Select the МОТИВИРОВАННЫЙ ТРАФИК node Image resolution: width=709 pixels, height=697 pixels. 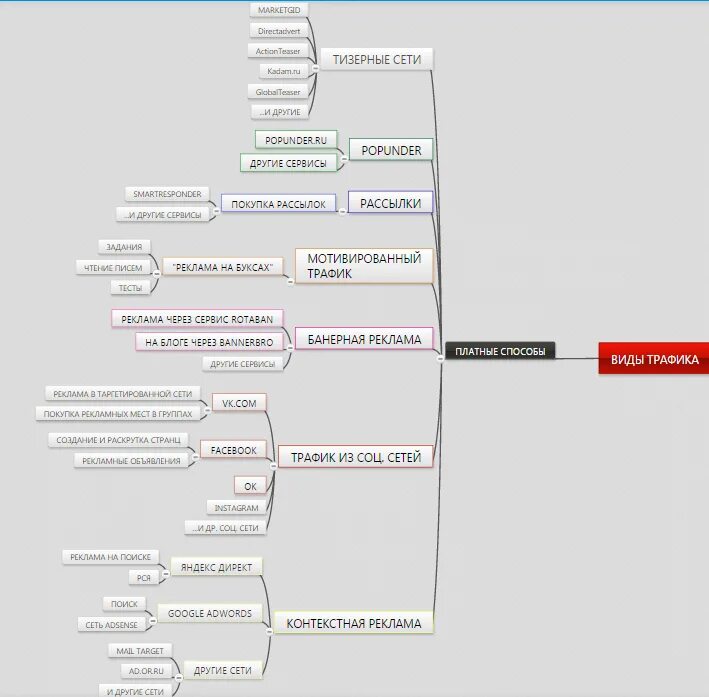(x=364, y=266)
